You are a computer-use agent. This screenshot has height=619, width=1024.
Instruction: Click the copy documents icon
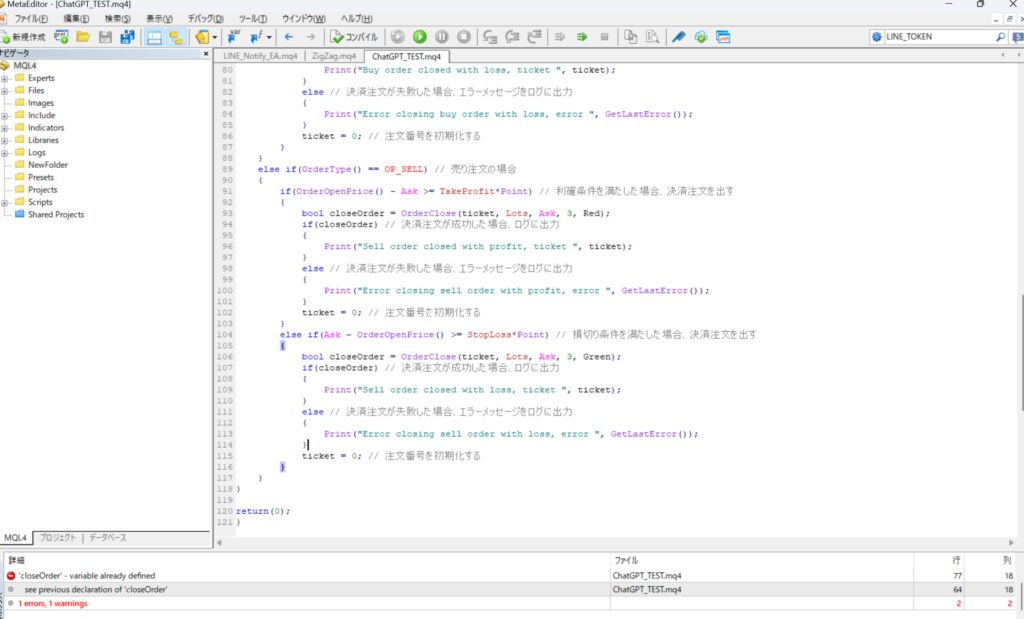coord(630,37)
